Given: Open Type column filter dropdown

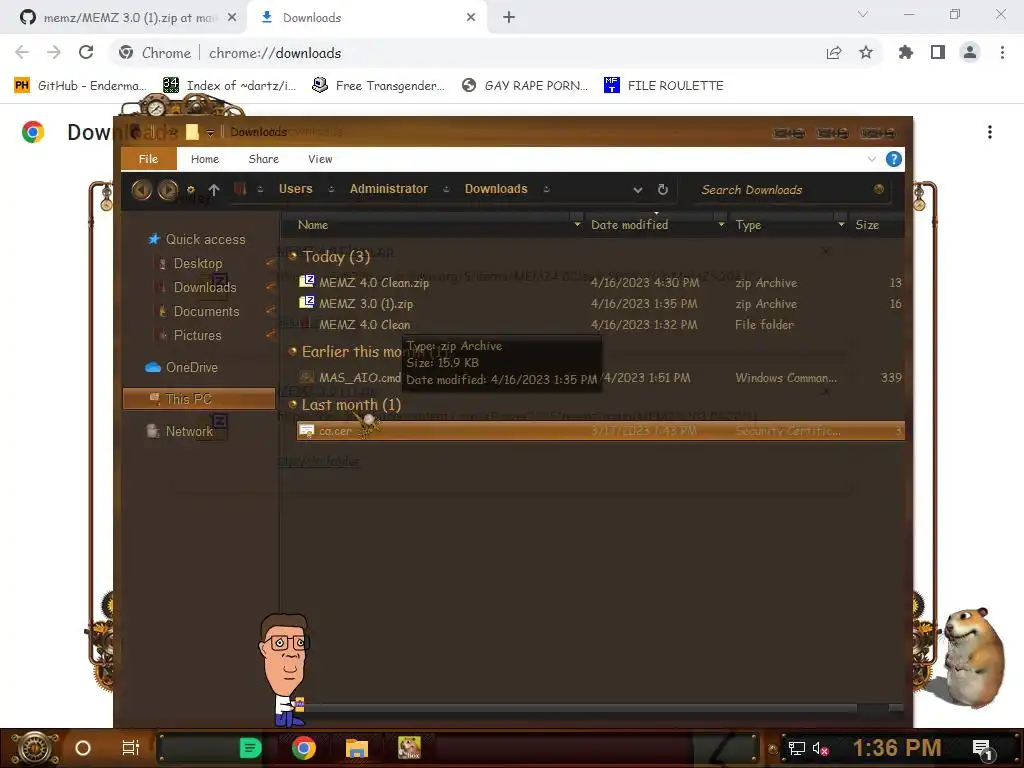Looking at the screenshot, I should click(x=841, y=225).
